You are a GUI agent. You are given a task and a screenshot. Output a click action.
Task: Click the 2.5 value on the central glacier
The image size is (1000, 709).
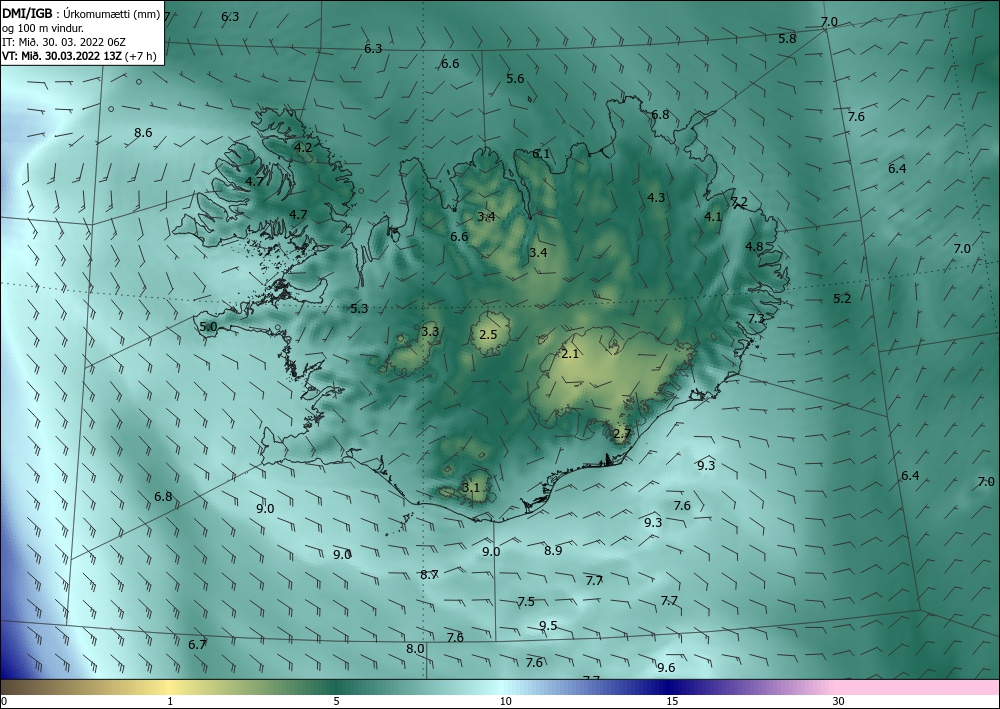(x=488, y=335)
